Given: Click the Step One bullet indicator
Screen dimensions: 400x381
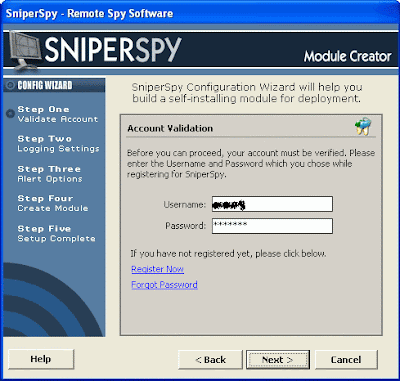Looking at the screenshot, I should pos(10,113).
